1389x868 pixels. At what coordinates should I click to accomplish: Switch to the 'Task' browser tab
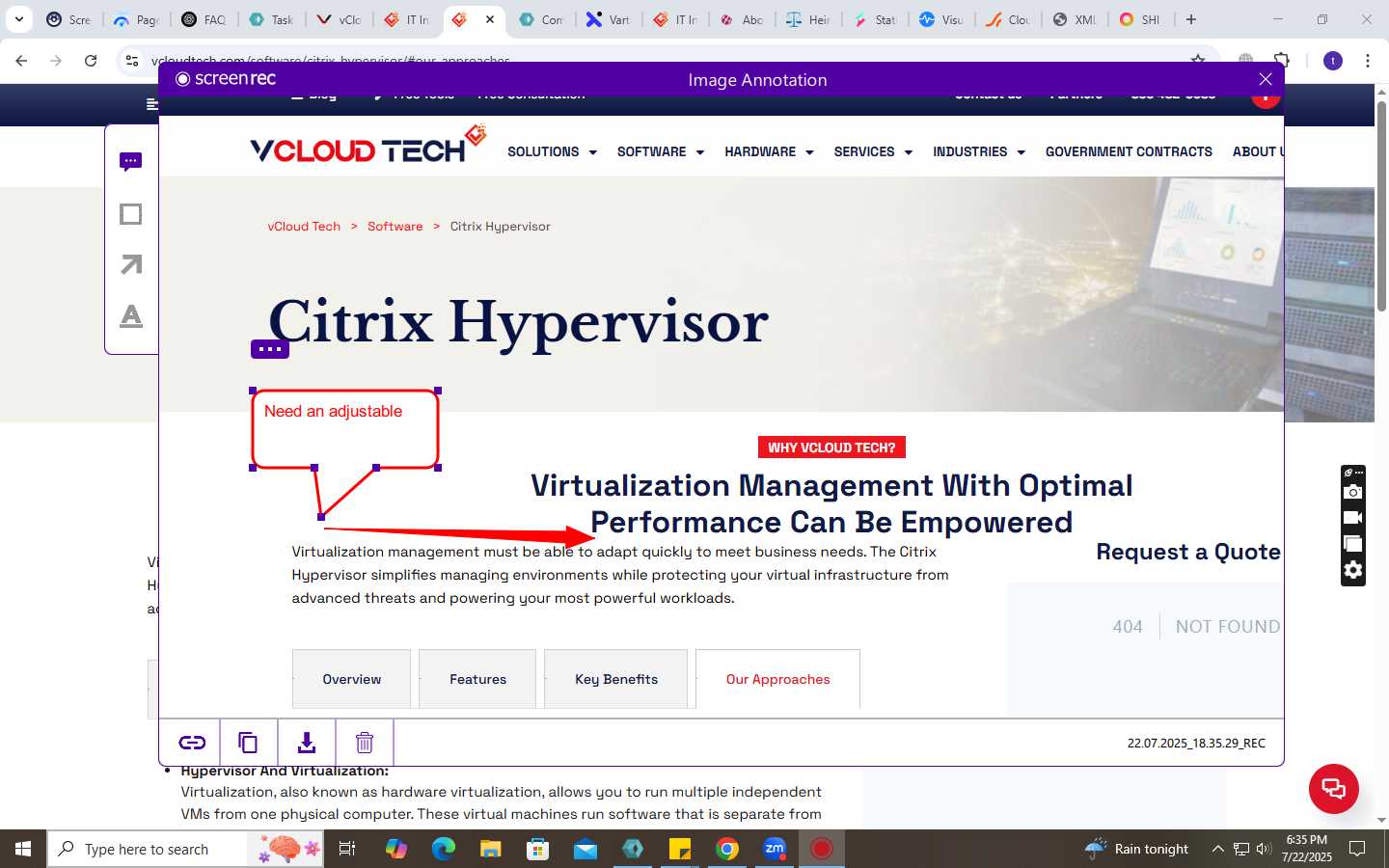(x=271, y=19)
